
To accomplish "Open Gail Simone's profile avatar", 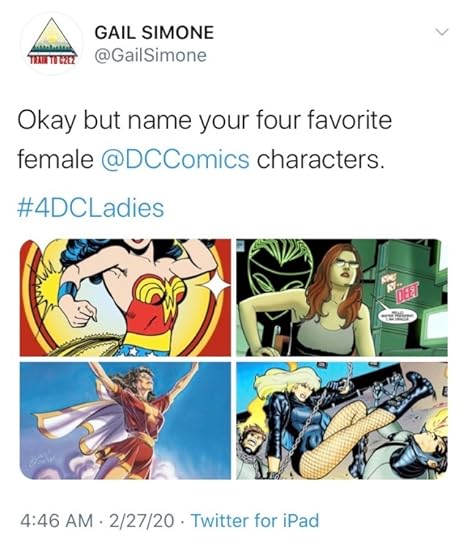I will 52,43.
